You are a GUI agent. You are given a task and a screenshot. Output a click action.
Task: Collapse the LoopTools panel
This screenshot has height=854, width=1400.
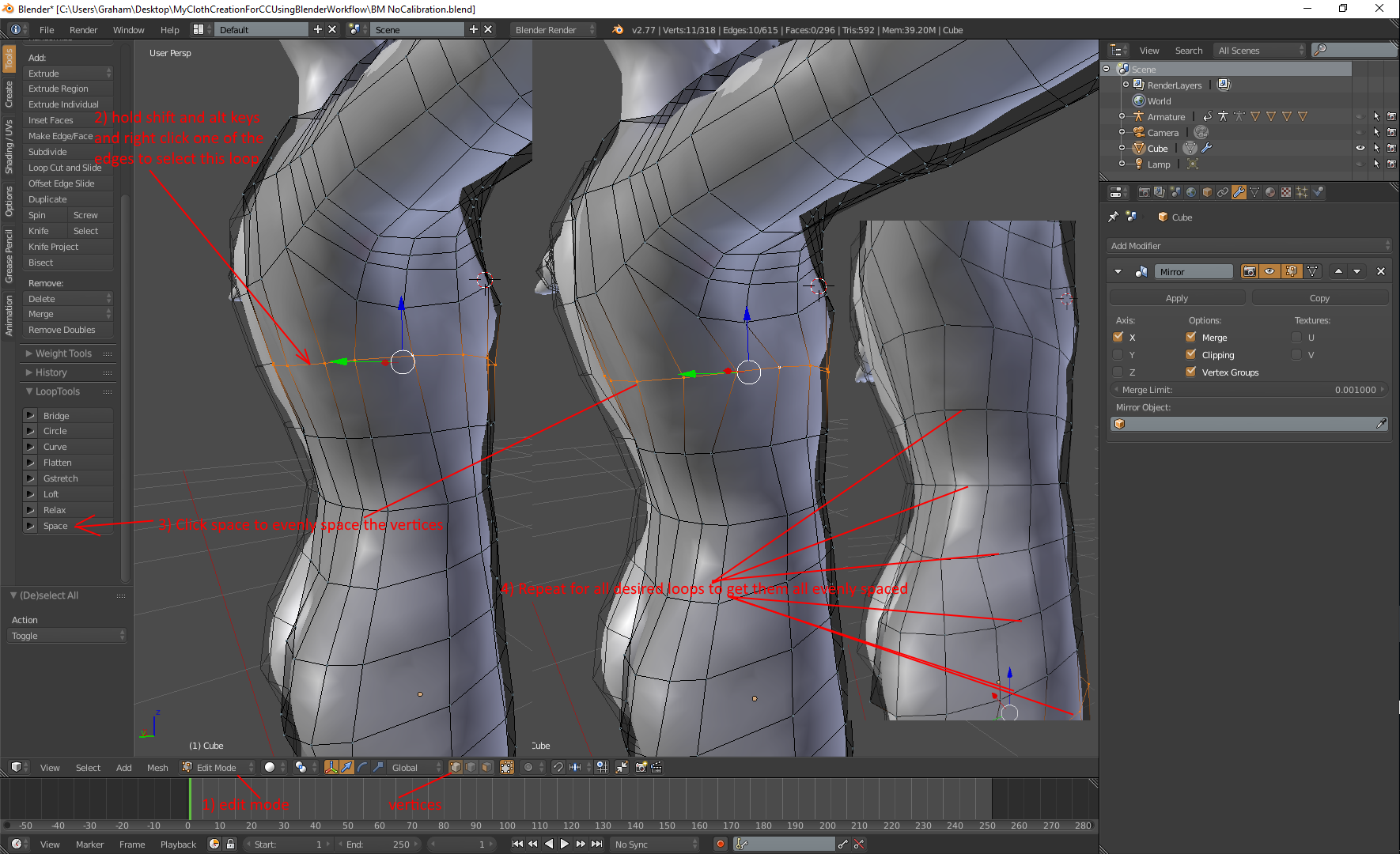click(68, 391)
